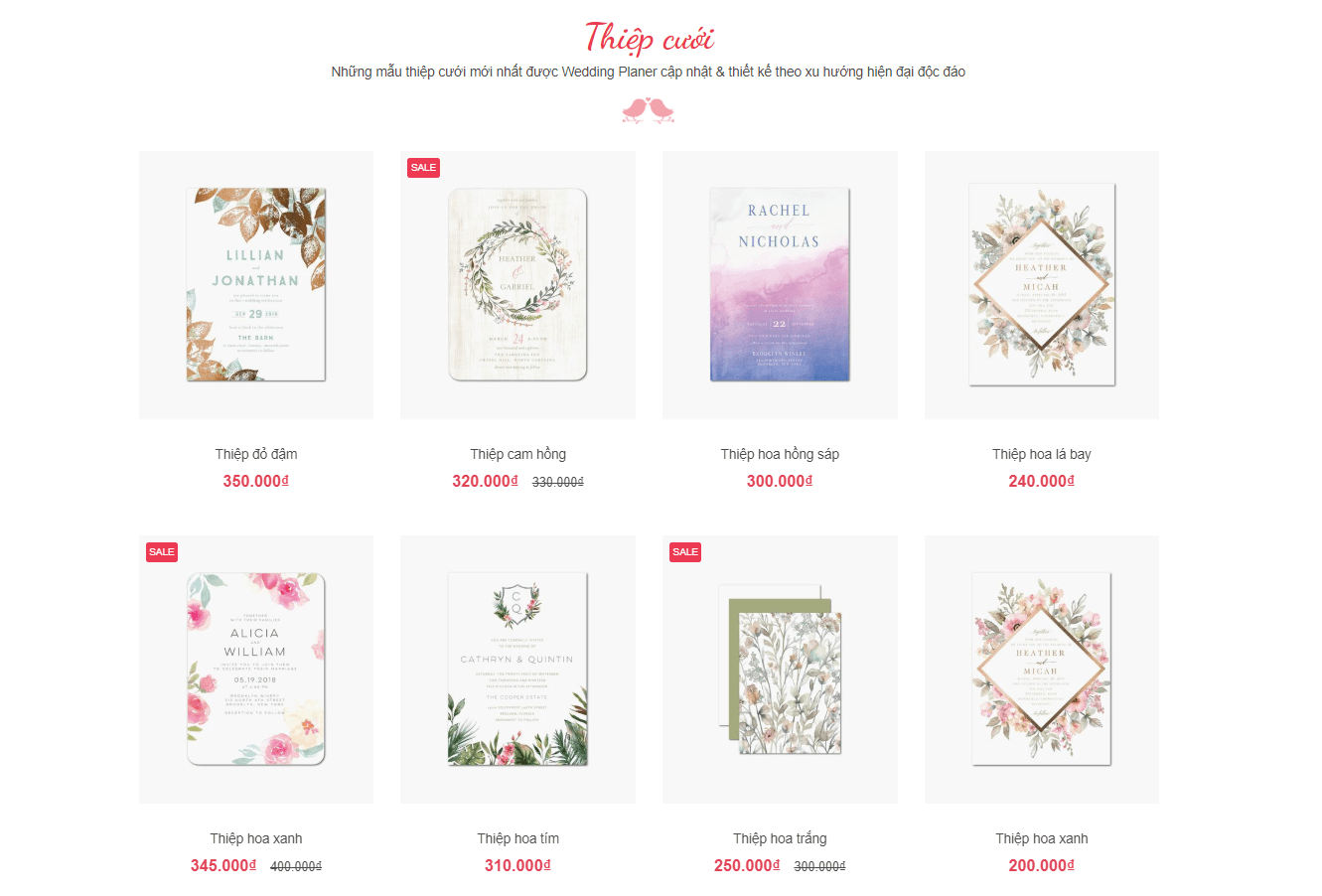Viewport: 1322px width, 896px height.
Task: Click the Thiệp hoa lá bay title
Action: click(1042, 454)
